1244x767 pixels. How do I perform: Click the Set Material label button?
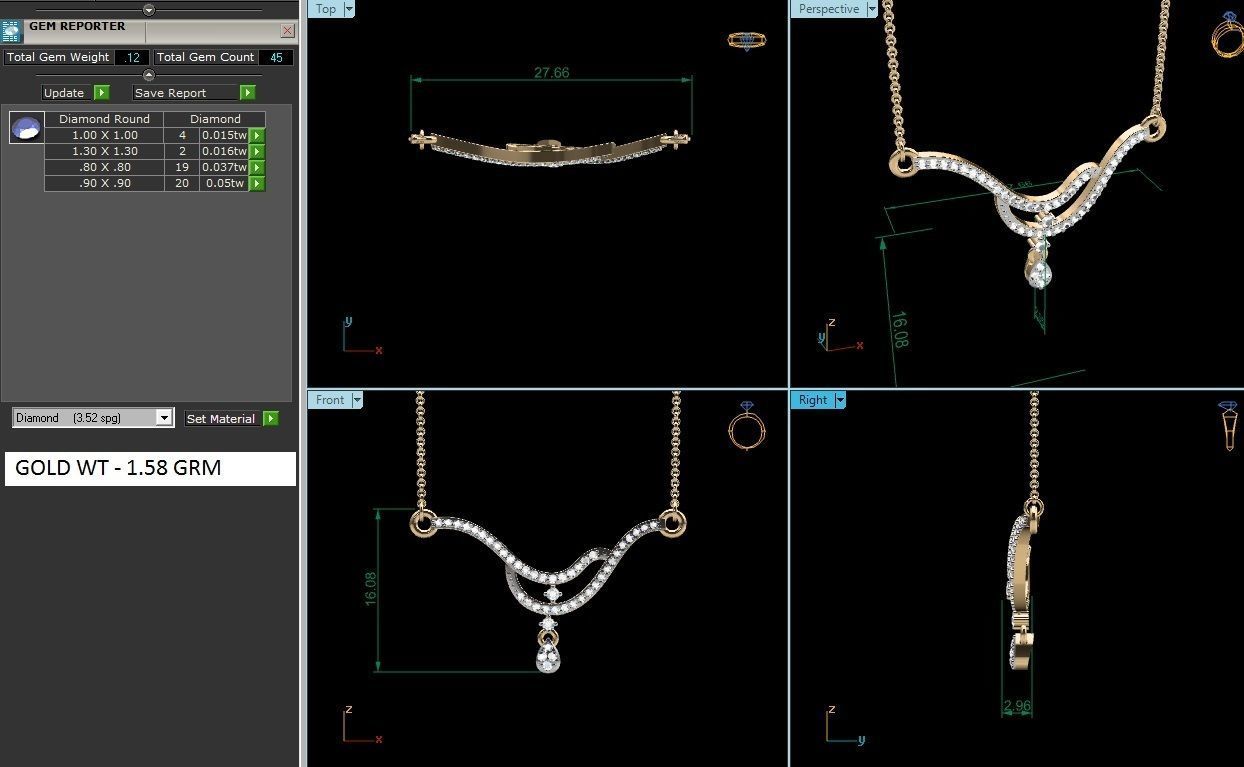[221, 419]
